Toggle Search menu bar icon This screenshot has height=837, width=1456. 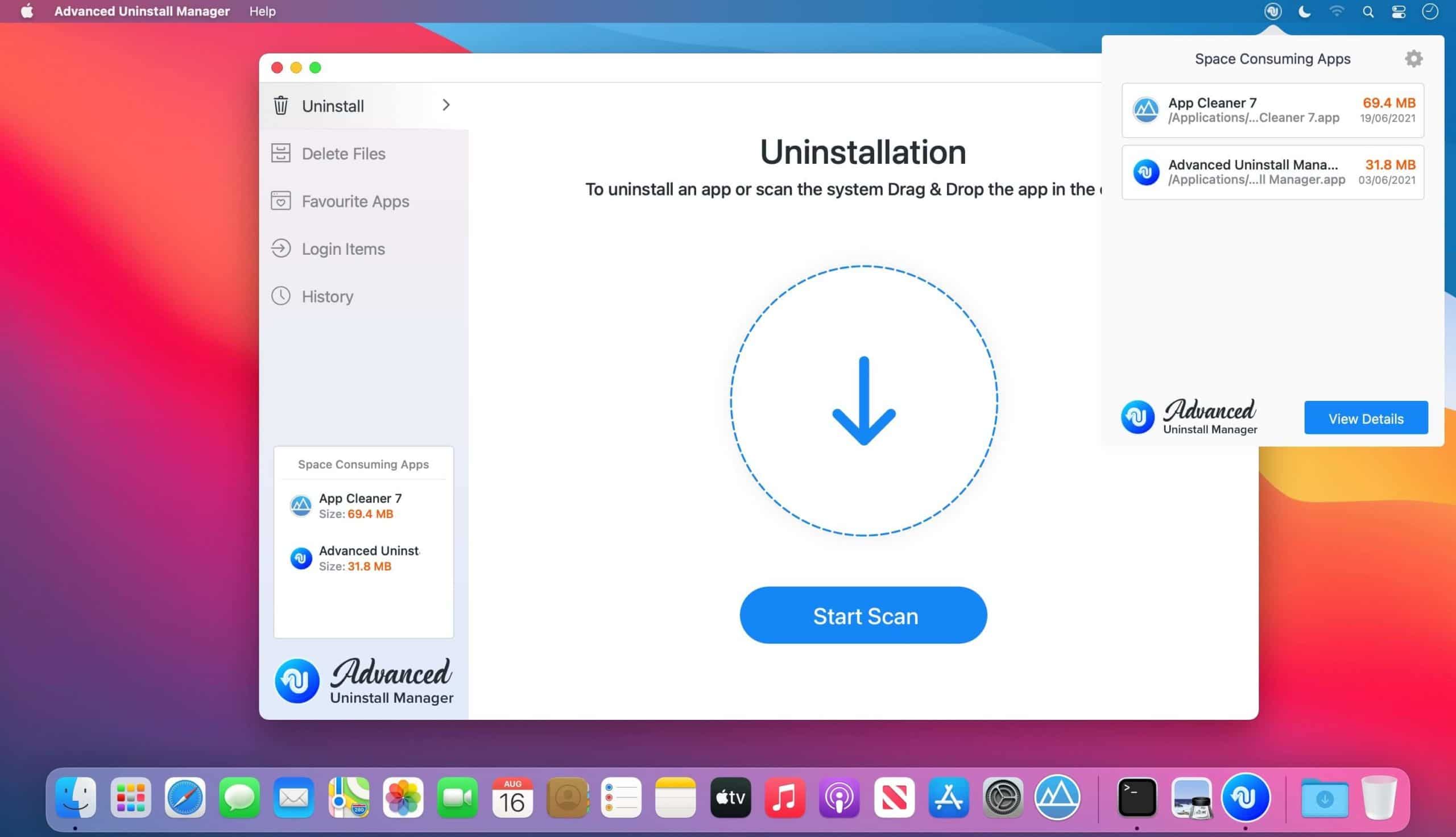pyautogui.click(x=1369, y=12)
